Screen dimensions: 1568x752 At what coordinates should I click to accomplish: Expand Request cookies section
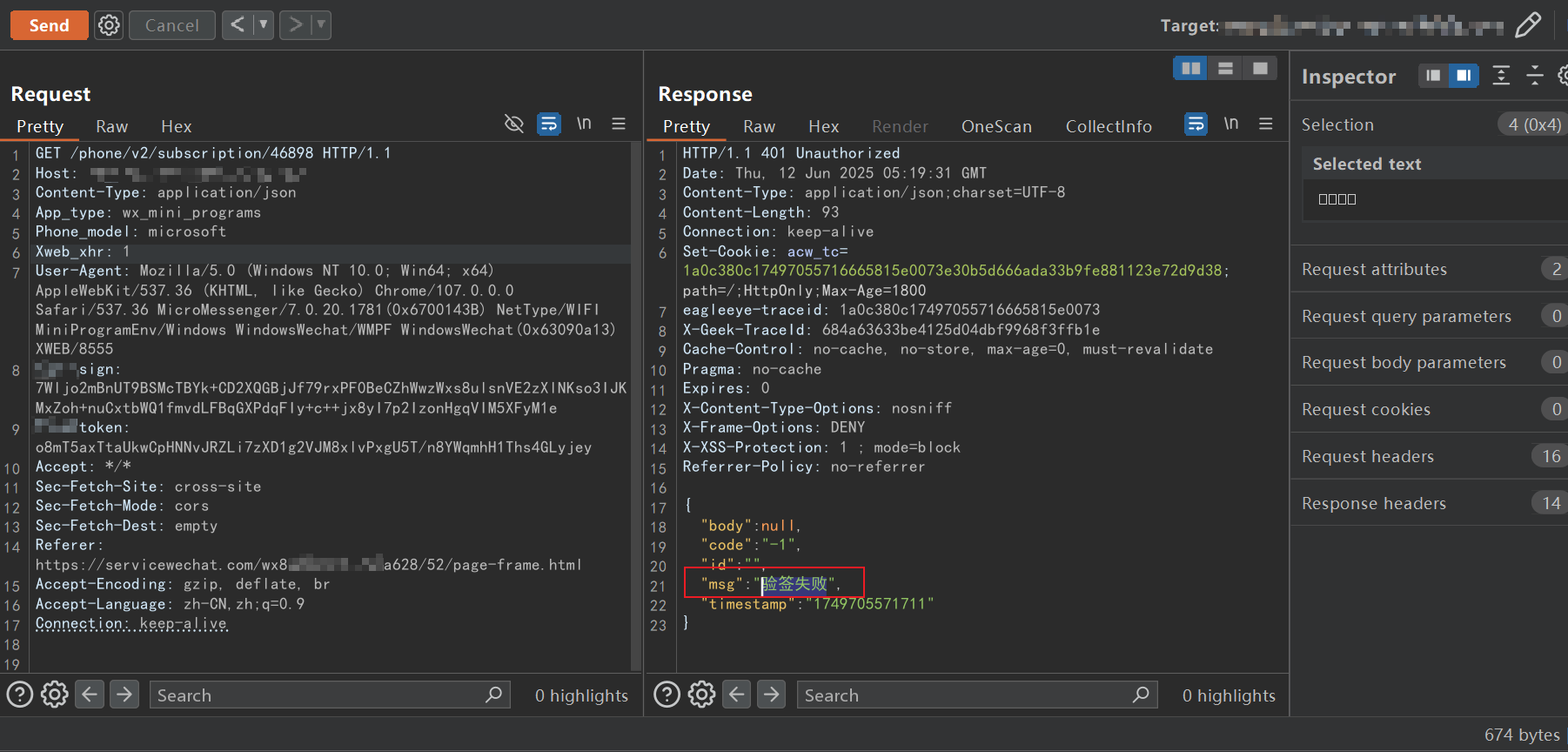[1429, 409]
